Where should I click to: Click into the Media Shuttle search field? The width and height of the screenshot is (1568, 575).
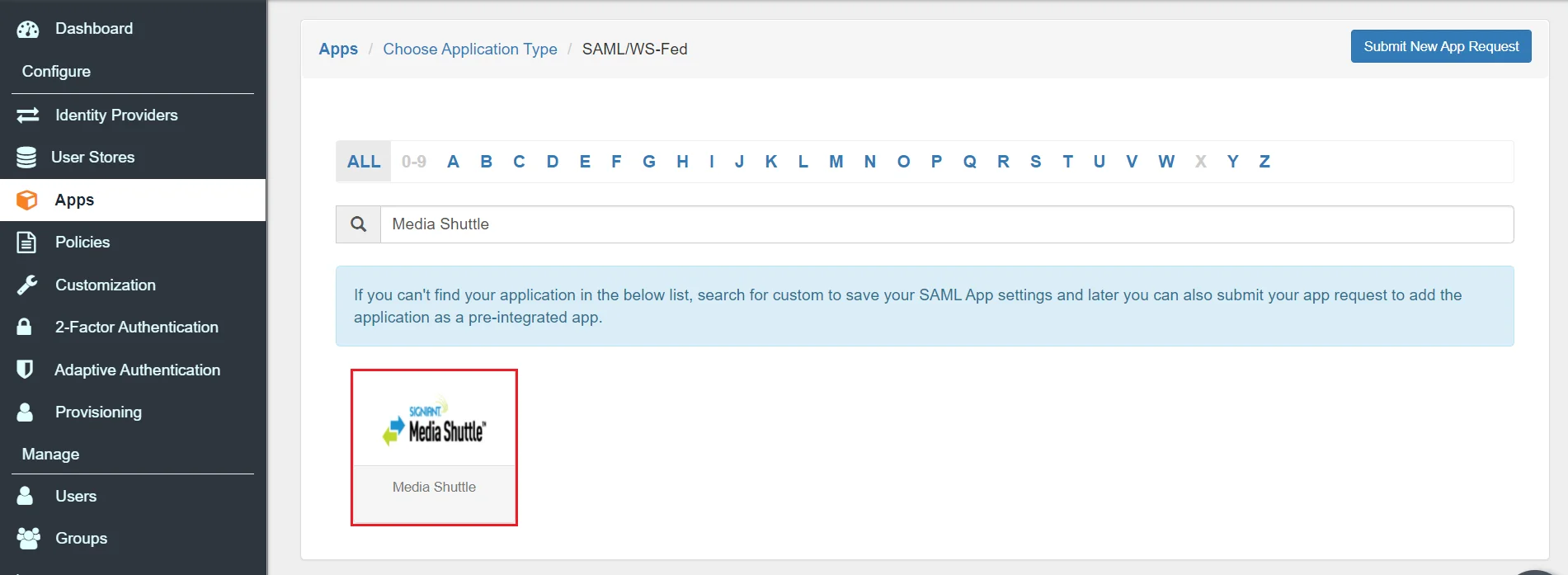946,224
